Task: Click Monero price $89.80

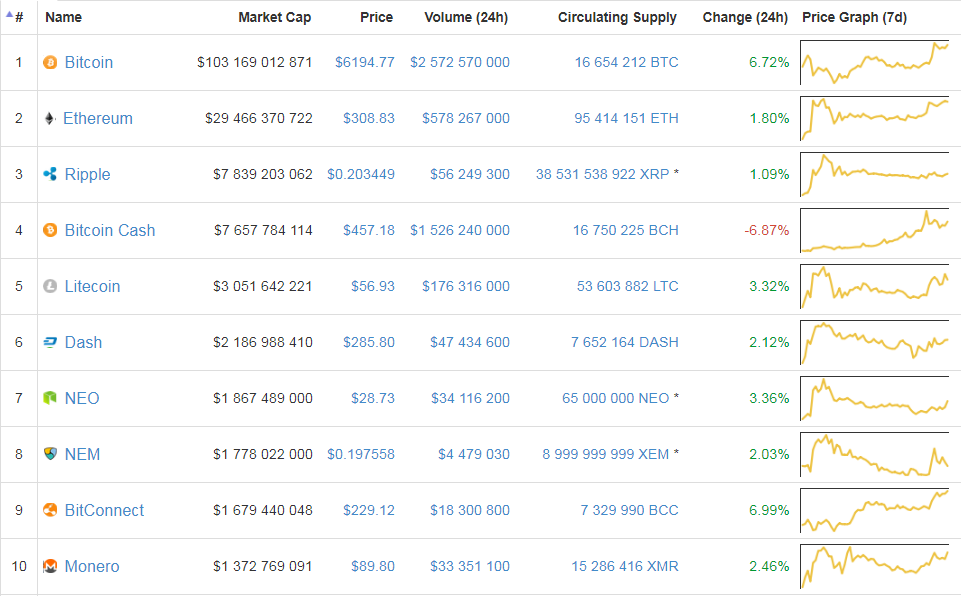Action: click(x=373, y=567)
